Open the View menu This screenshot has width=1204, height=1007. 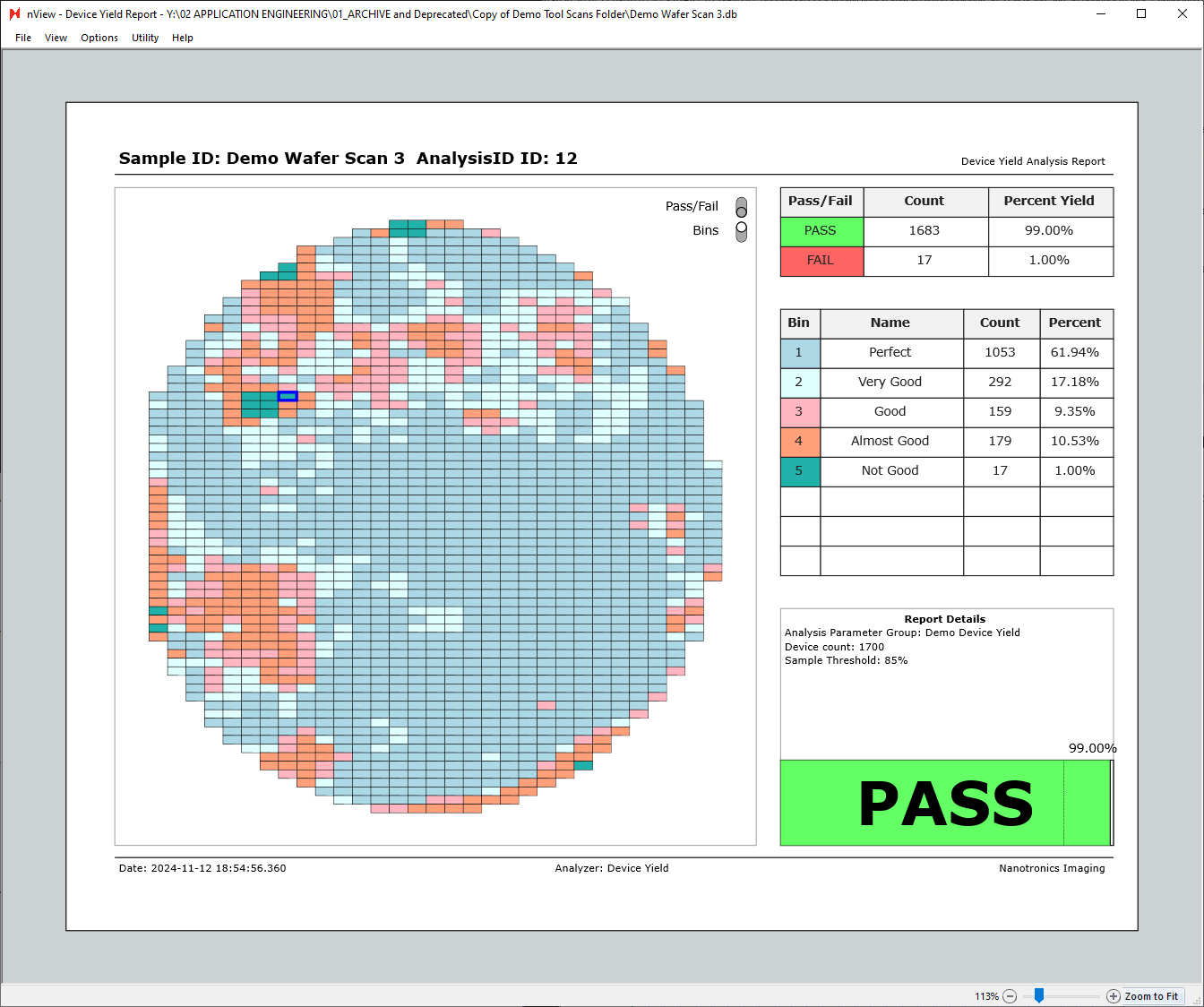pos(56,38)
